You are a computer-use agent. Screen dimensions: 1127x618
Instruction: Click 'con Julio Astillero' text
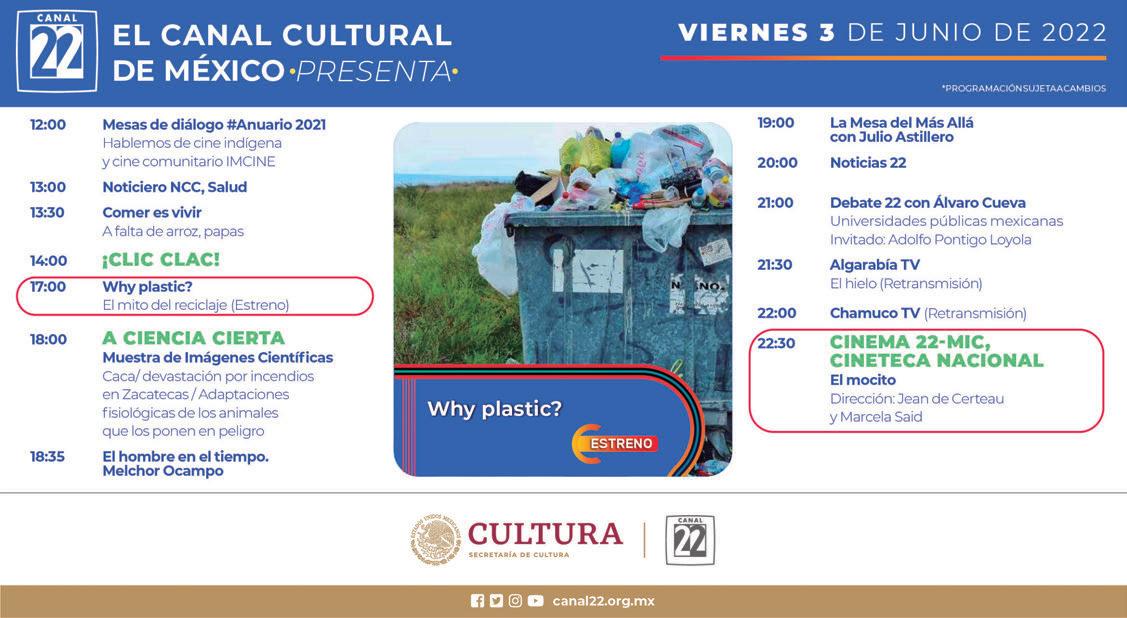pyautogui.click(x=892, y=137)
